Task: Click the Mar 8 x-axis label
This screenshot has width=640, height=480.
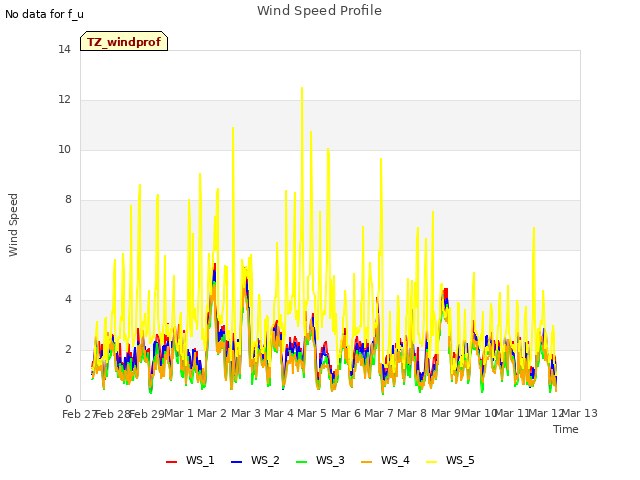Action: click(x=412, y=413)
